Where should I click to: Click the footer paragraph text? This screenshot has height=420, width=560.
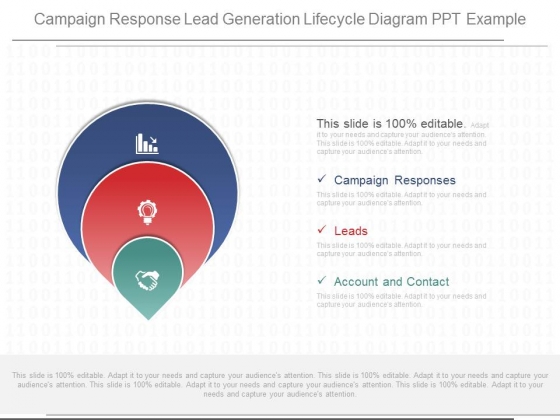[x=280, y=385]
